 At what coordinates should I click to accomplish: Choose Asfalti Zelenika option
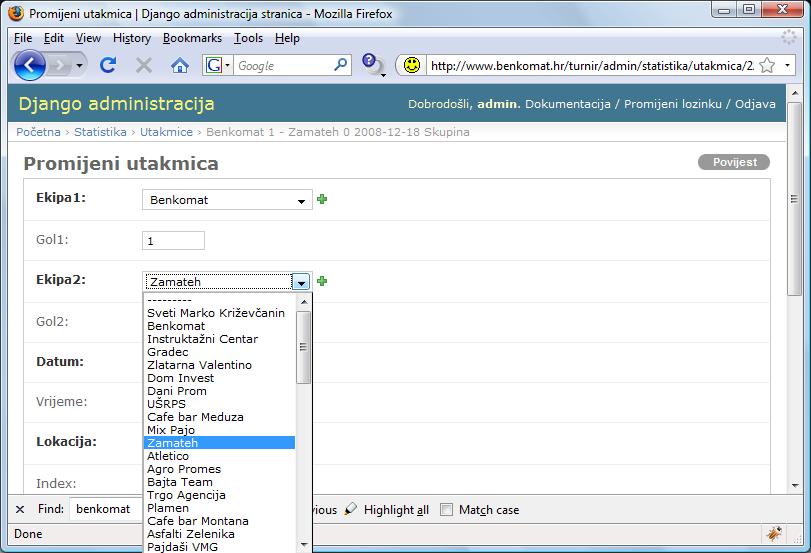point(220,533)
